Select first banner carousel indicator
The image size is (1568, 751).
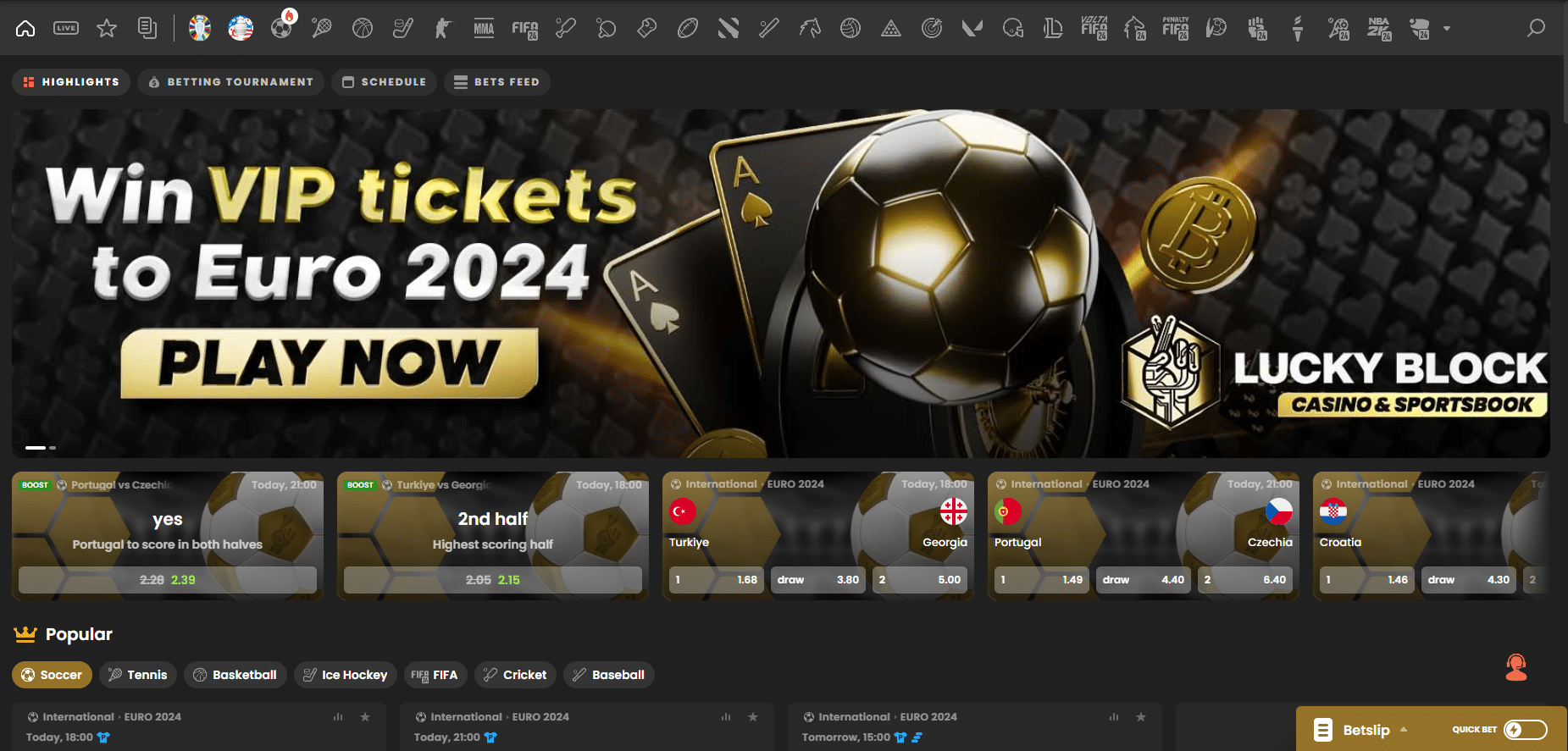pos(36,447)
